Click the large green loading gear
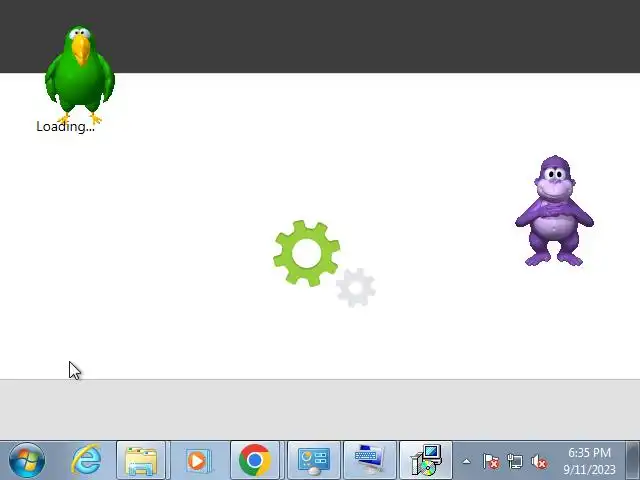640x480 pixels. click(x=307, y=253)
